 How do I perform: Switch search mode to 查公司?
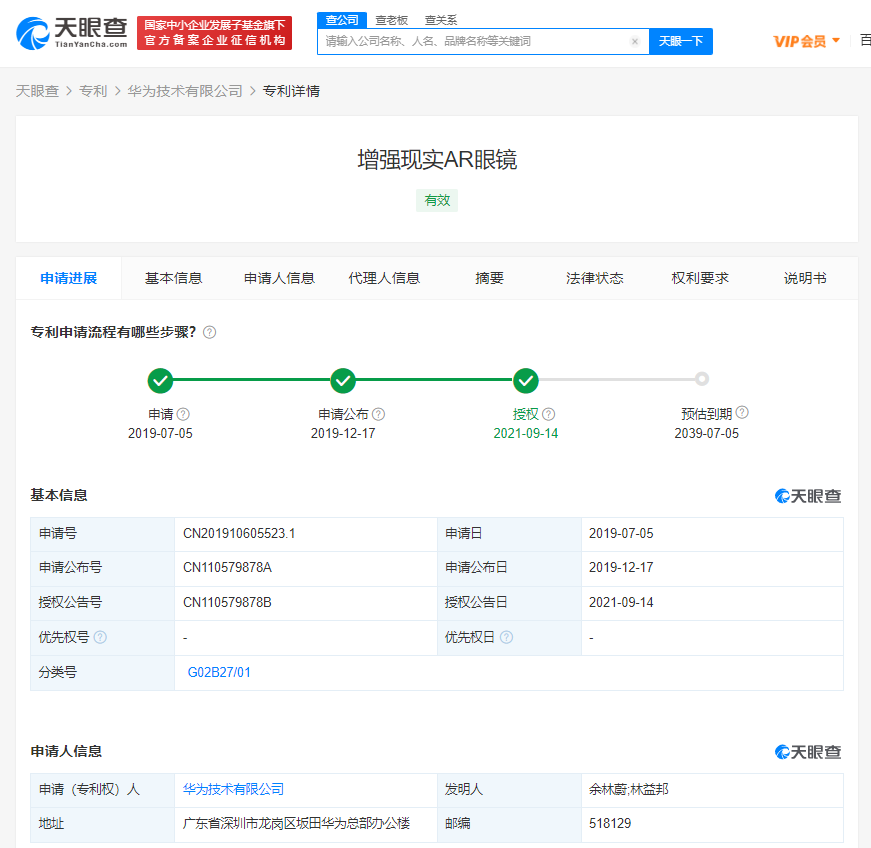pyautogui.click(x=342, y=21)
